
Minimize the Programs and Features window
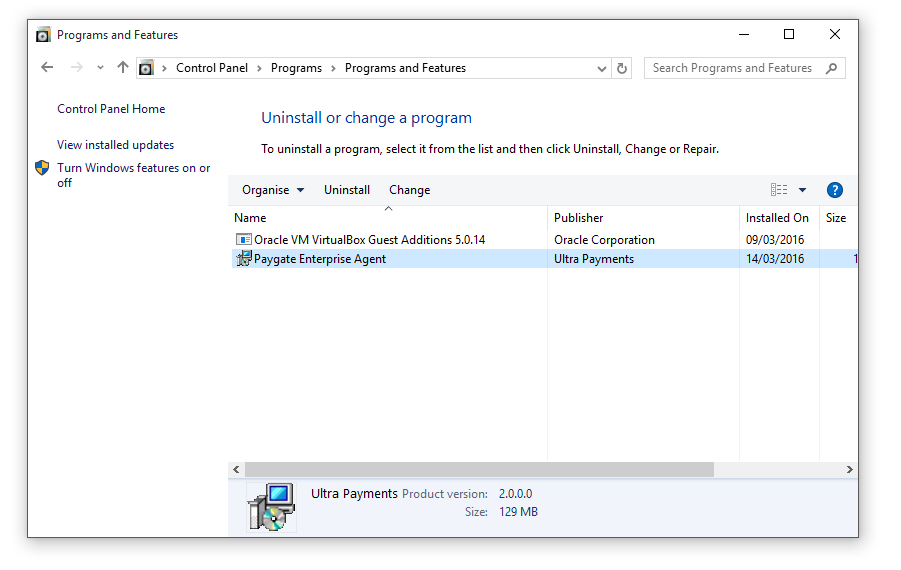click(x=744, y=34)
